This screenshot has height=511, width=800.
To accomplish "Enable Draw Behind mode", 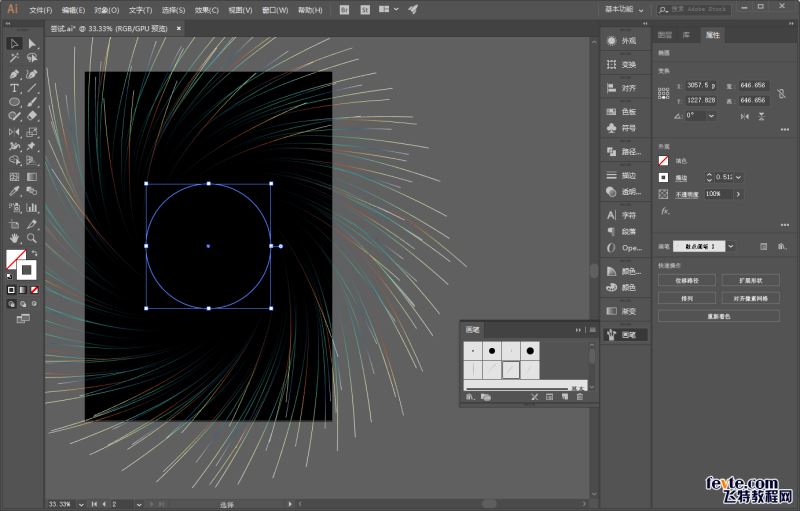I will (x=23, y=304).
